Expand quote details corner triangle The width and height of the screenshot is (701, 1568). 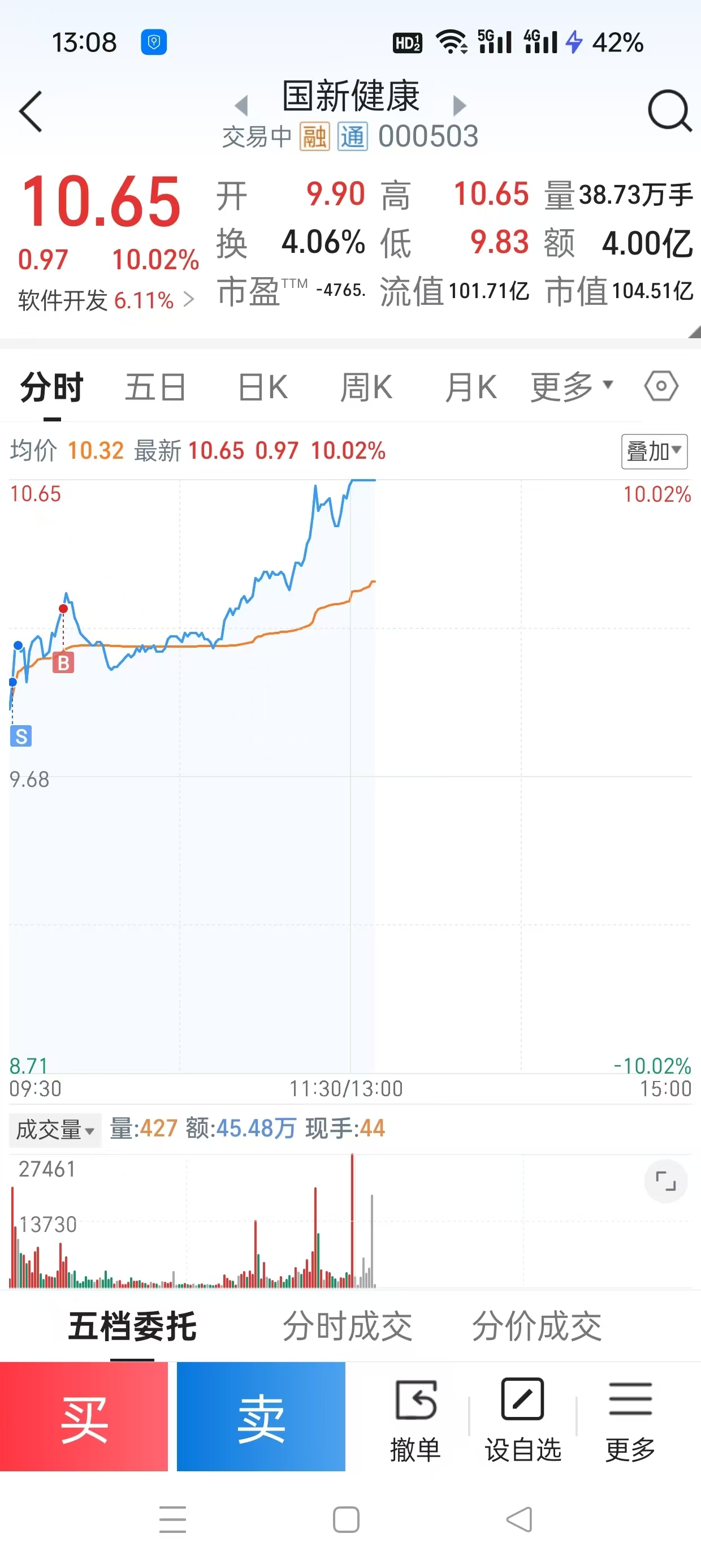point(694,331)
